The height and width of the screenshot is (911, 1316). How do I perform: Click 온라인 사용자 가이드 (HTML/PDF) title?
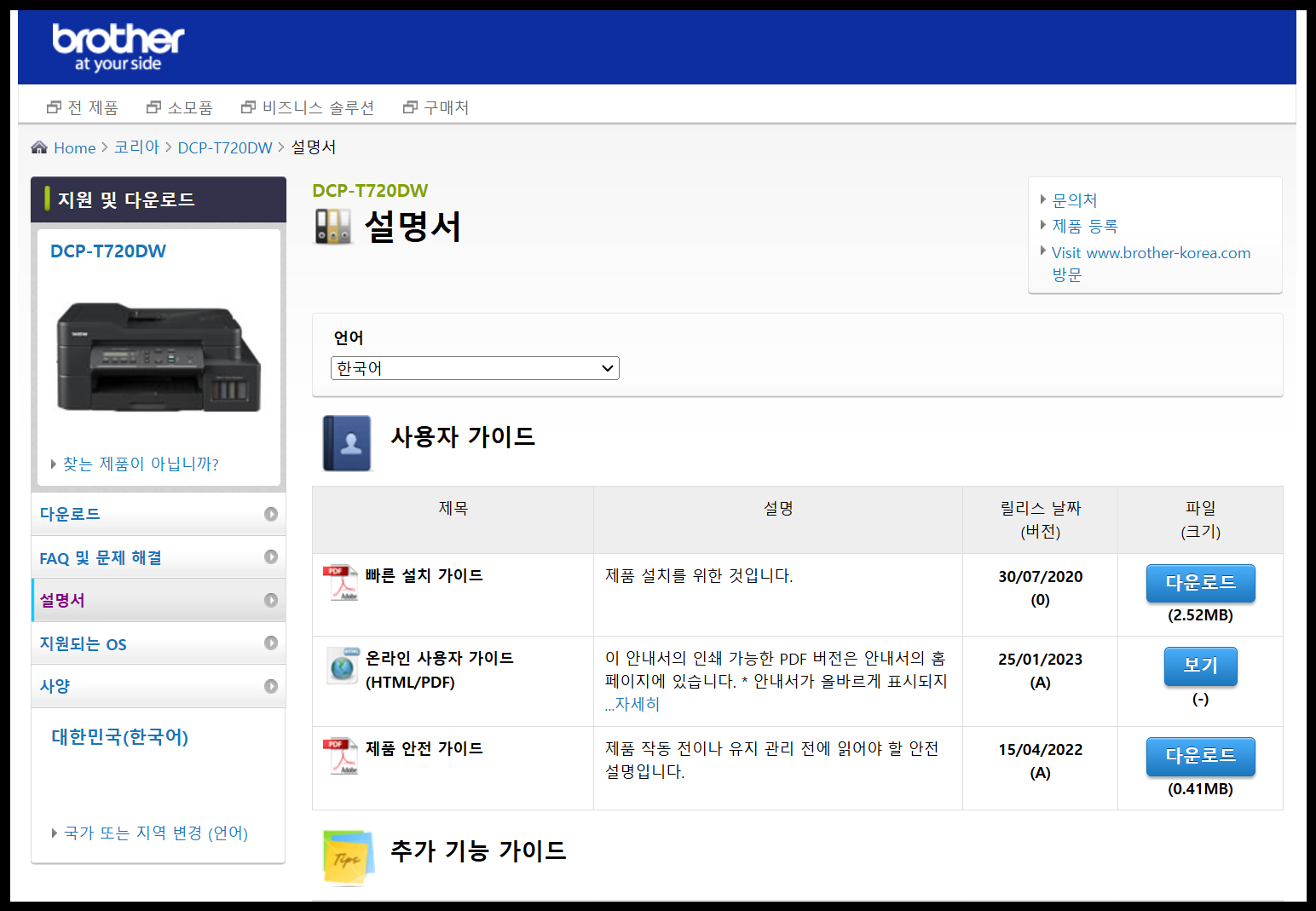tap(440, 670)
